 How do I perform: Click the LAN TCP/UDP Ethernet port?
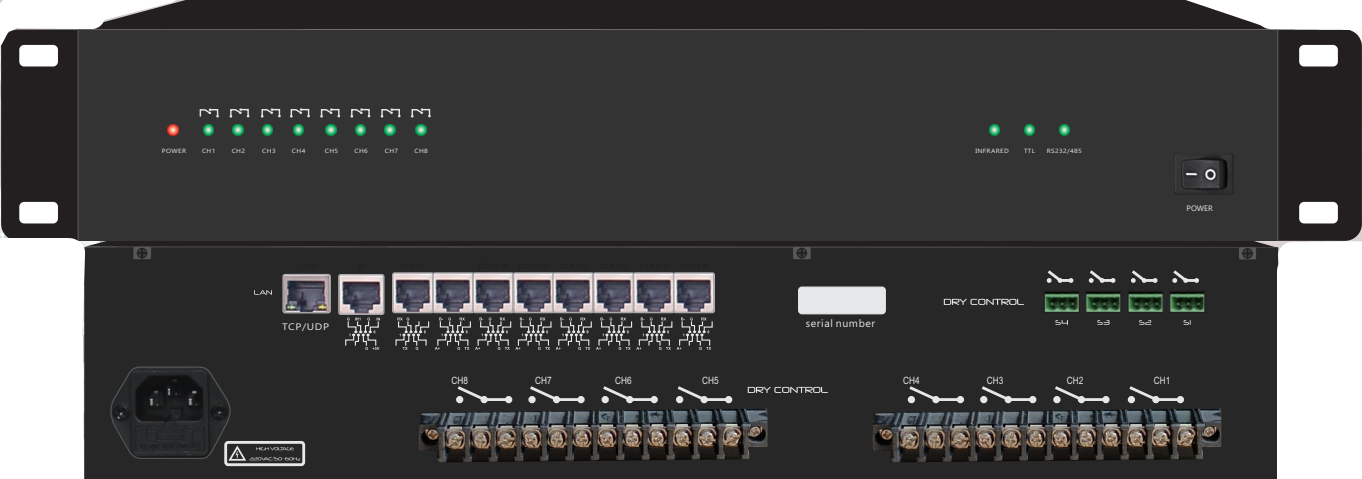point(306,293)
